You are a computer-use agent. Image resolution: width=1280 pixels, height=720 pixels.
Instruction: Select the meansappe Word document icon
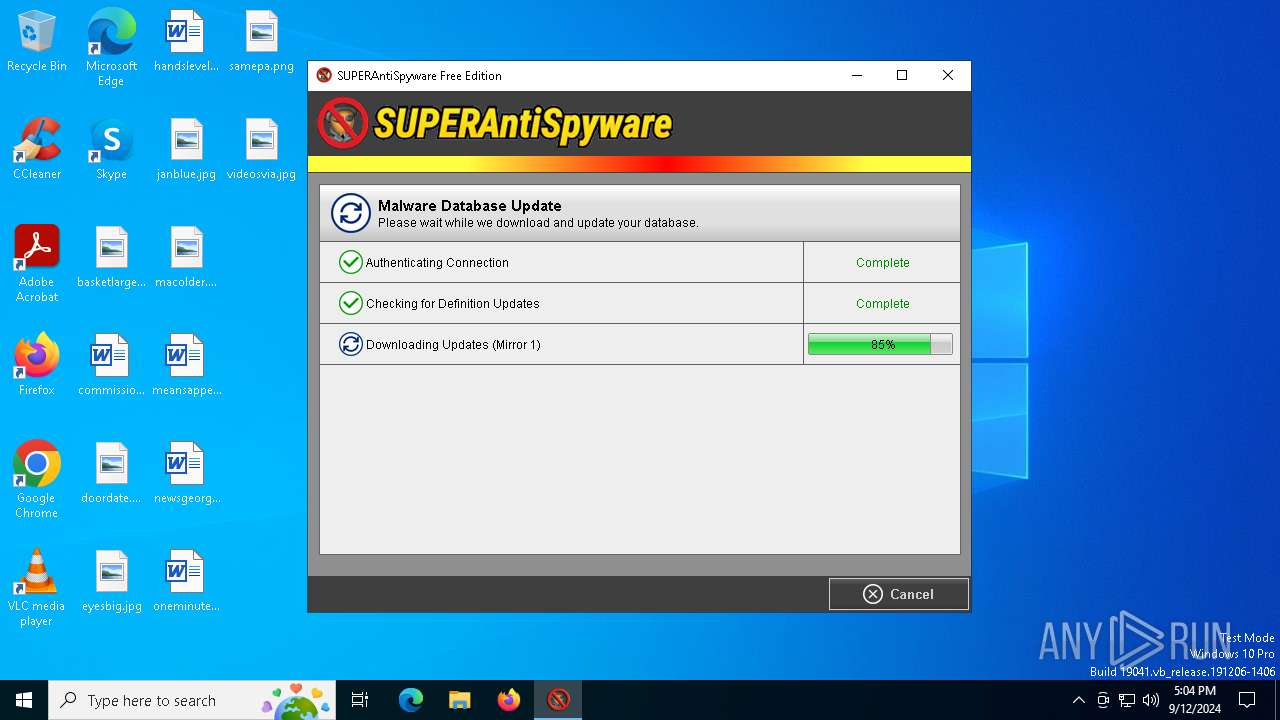tap(186, 365)
